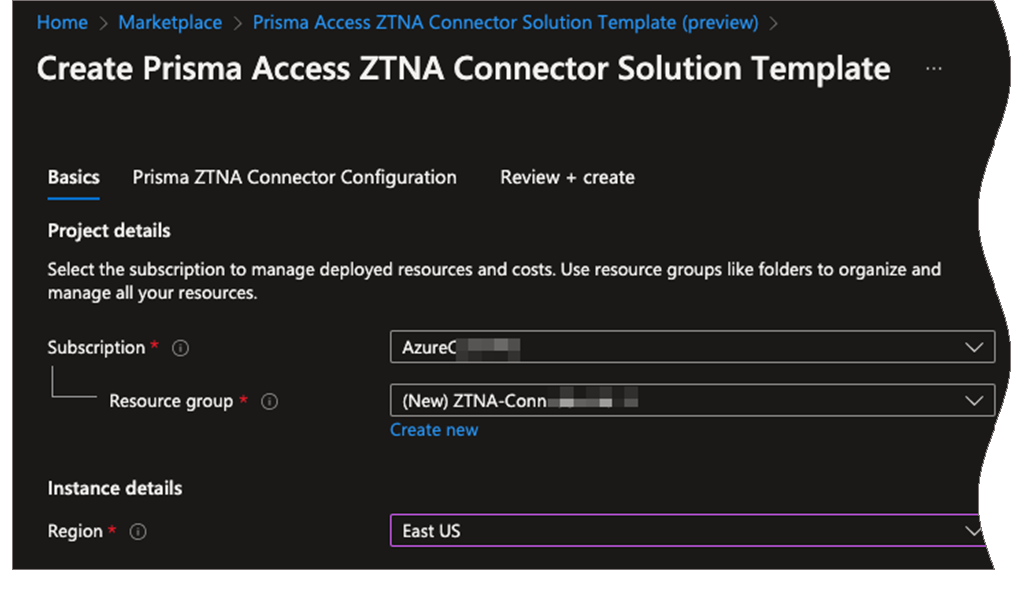The width and height of the screenshot is (1024, 594).
Task: Expand the Subscription dropdown
Action: click(691, 347)
